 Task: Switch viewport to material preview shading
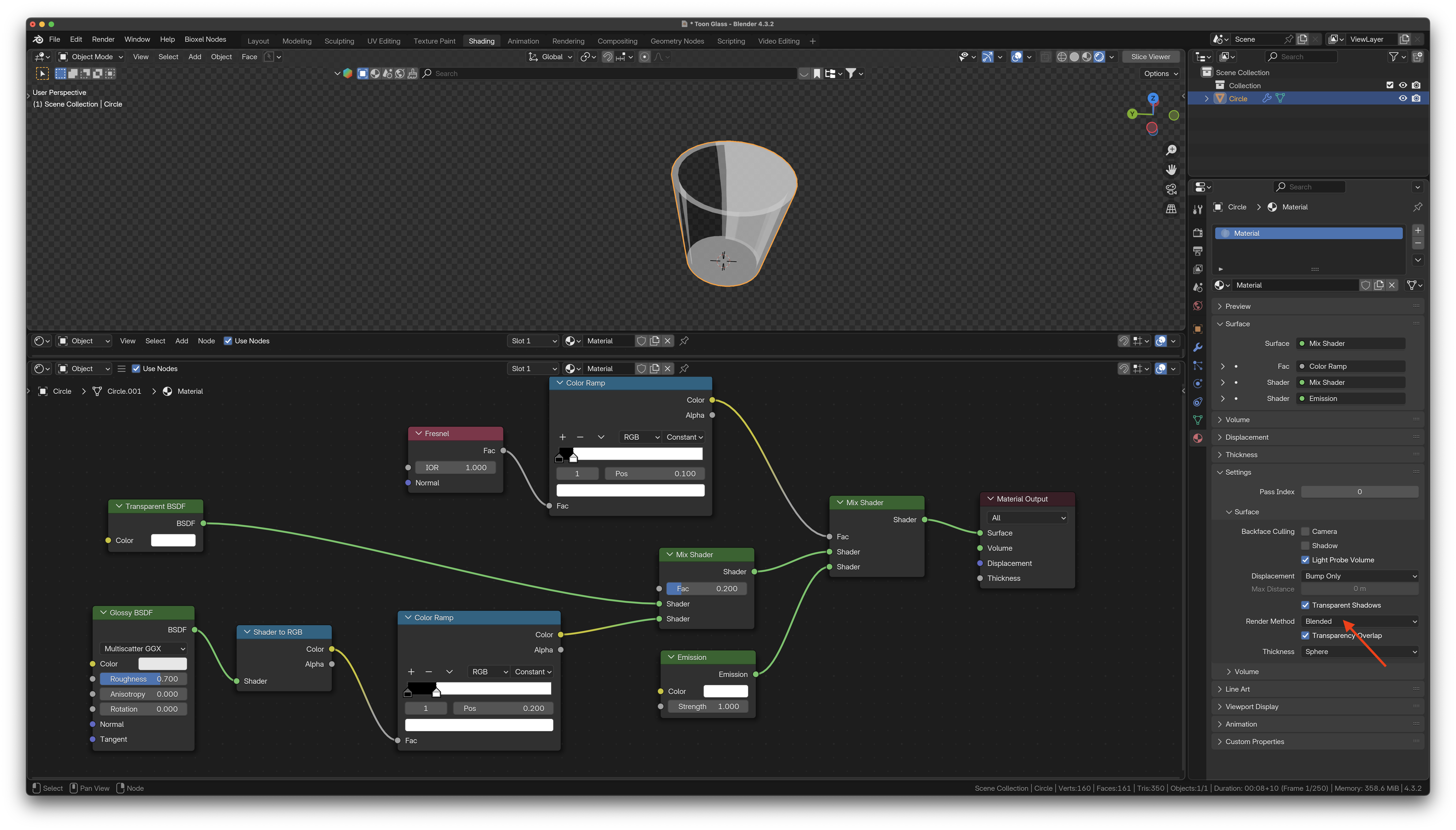click(1087, 57)
